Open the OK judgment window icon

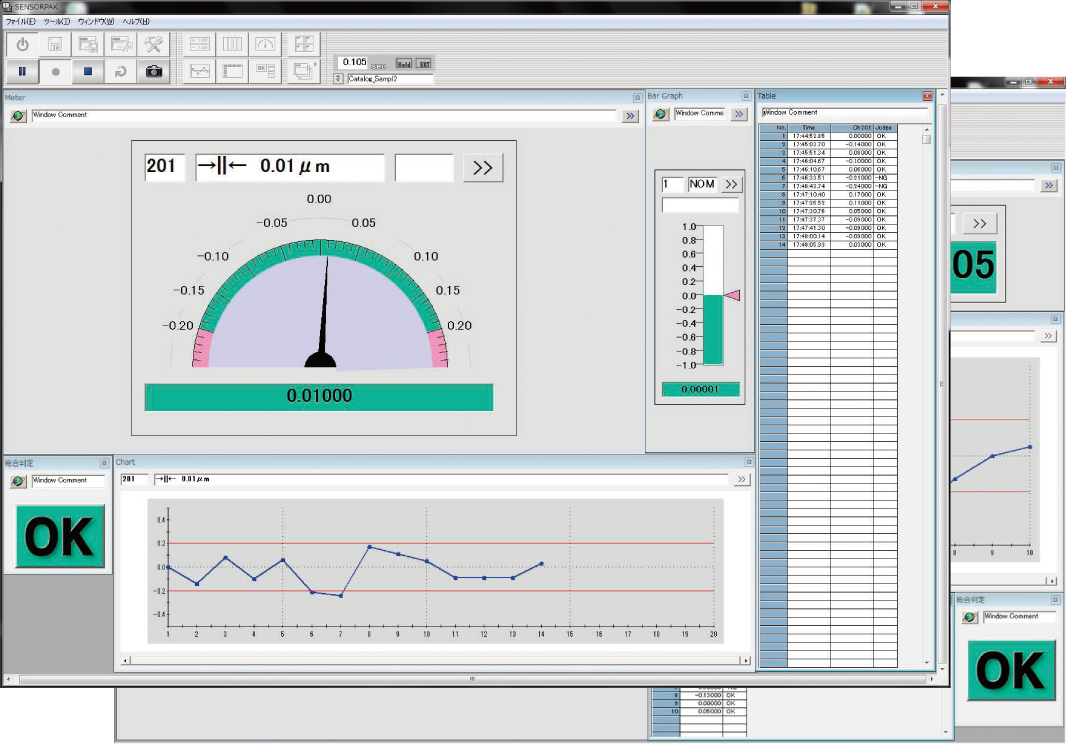point(265,71)
